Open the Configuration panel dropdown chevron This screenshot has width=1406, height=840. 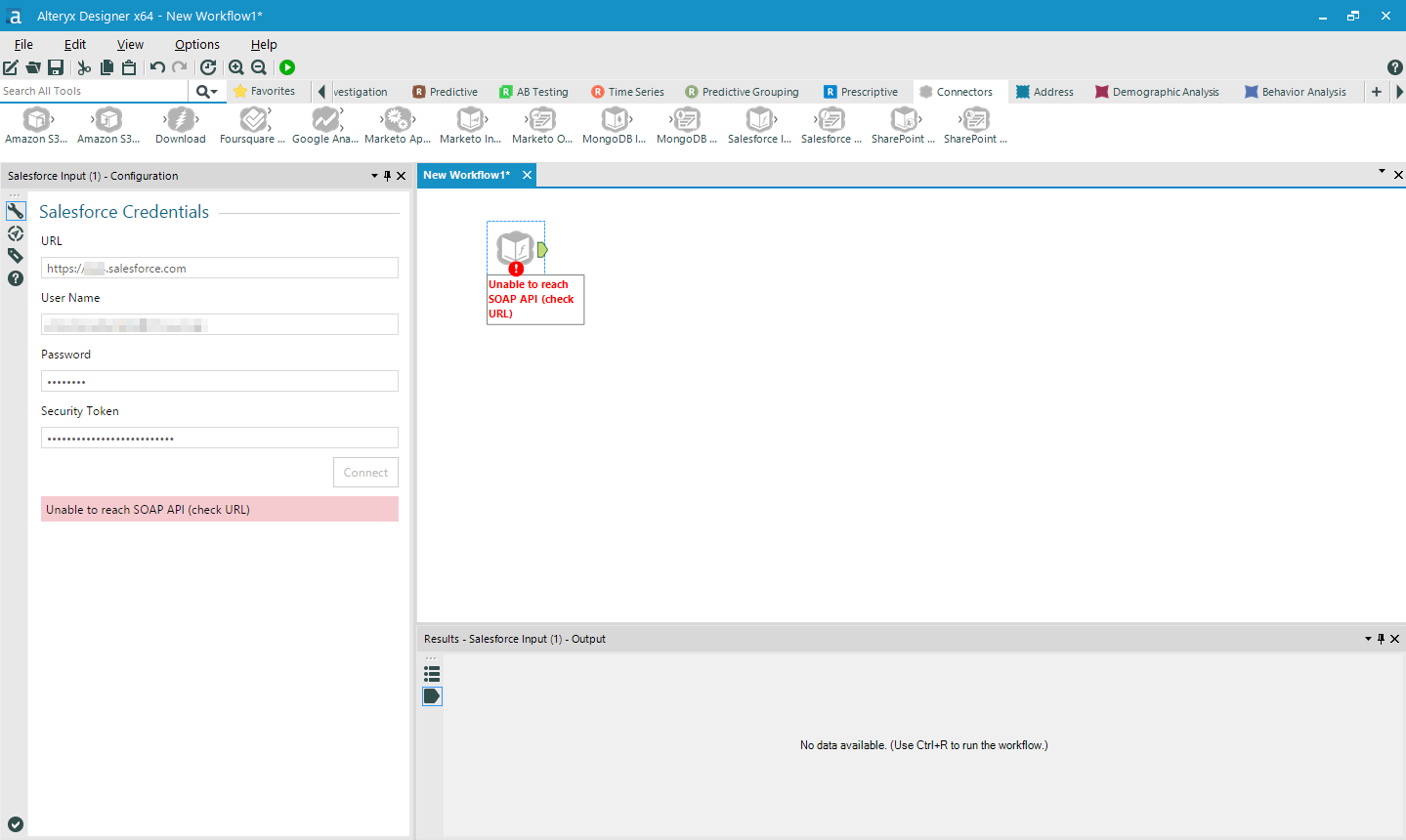pyautogui.click(x=373, y=176)
